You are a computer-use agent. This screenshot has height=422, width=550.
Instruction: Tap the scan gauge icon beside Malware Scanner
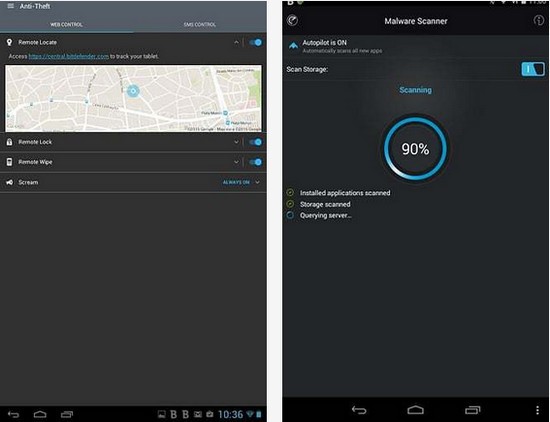293,20
